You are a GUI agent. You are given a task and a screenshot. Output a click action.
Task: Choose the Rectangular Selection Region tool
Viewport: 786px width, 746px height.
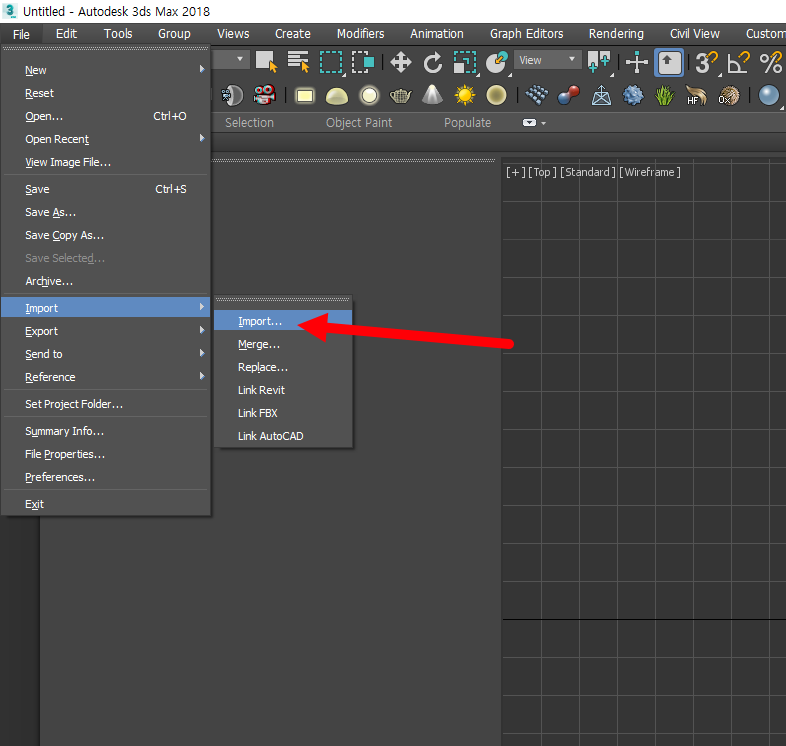pos(331,62)
